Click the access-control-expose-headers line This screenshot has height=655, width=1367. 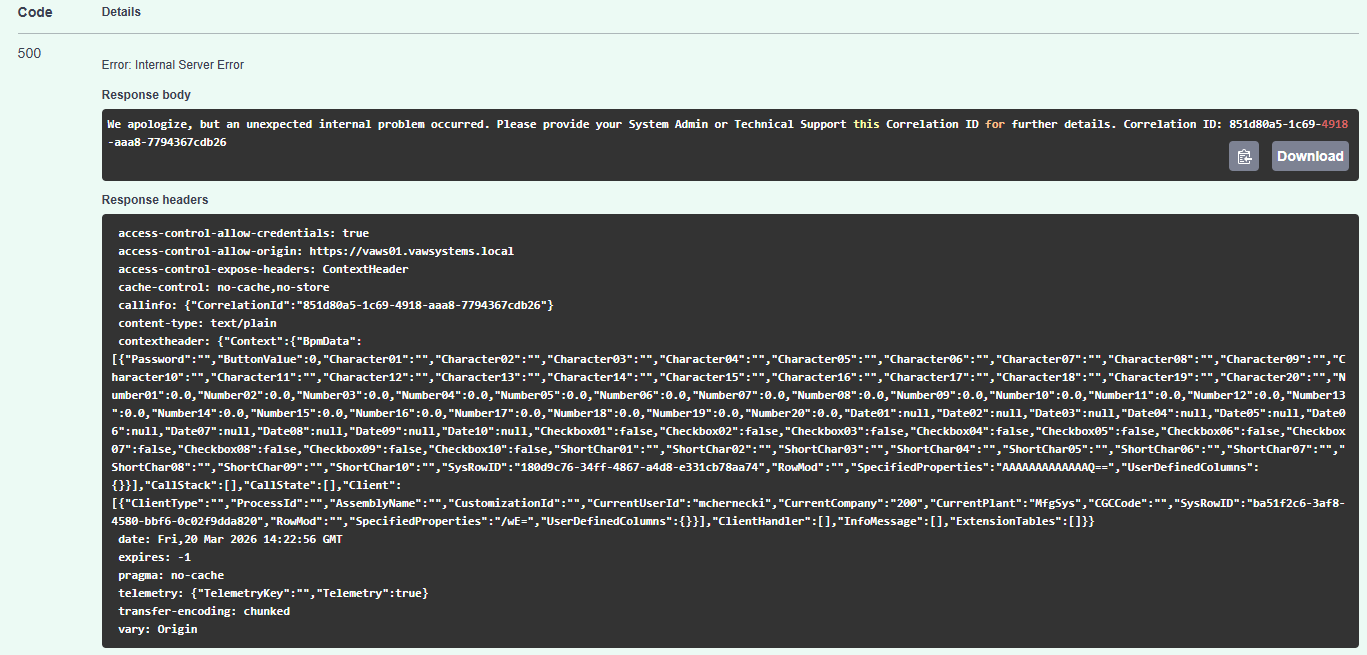(x=263, y=269)
